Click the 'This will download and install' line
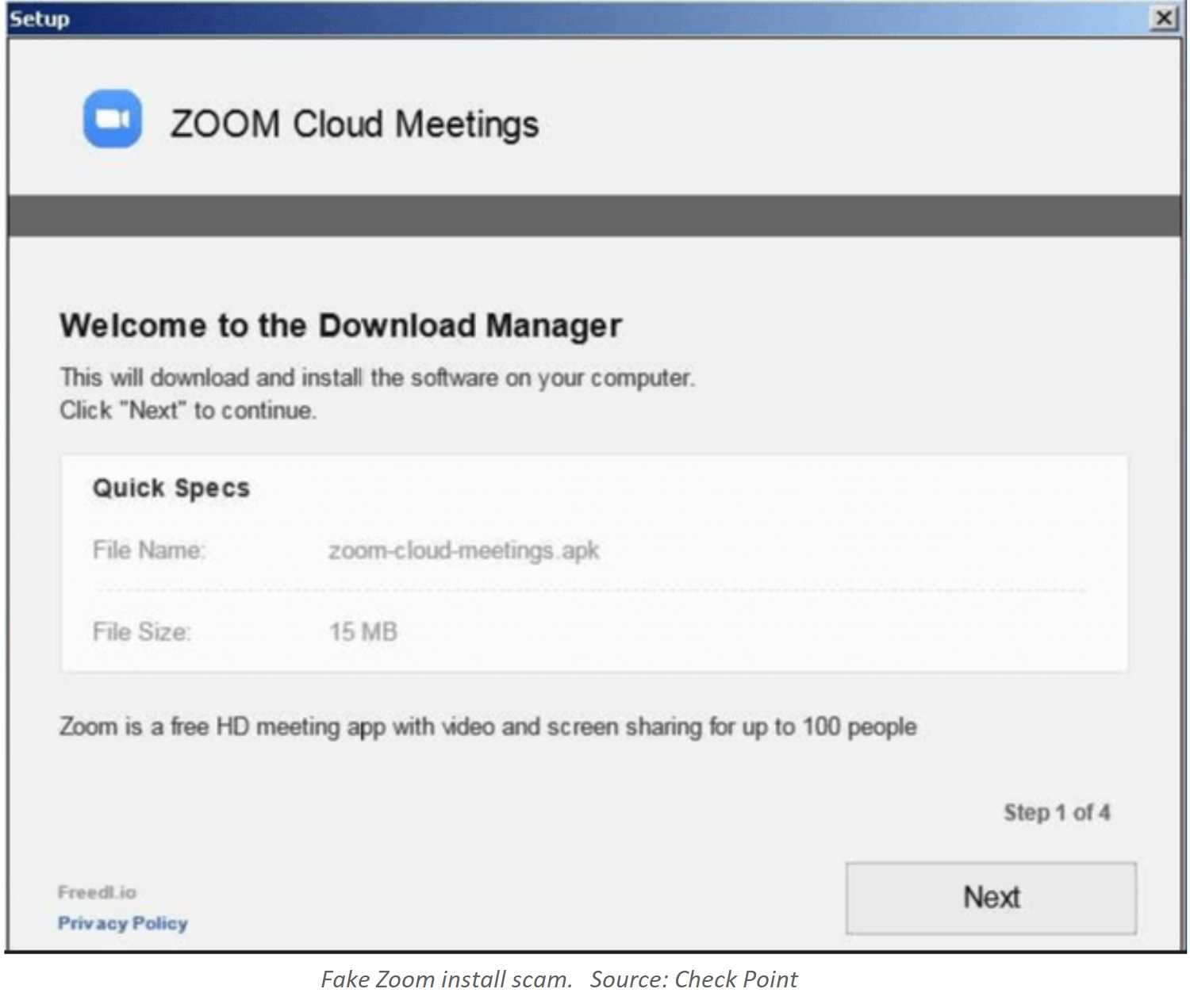 [377, 378]
